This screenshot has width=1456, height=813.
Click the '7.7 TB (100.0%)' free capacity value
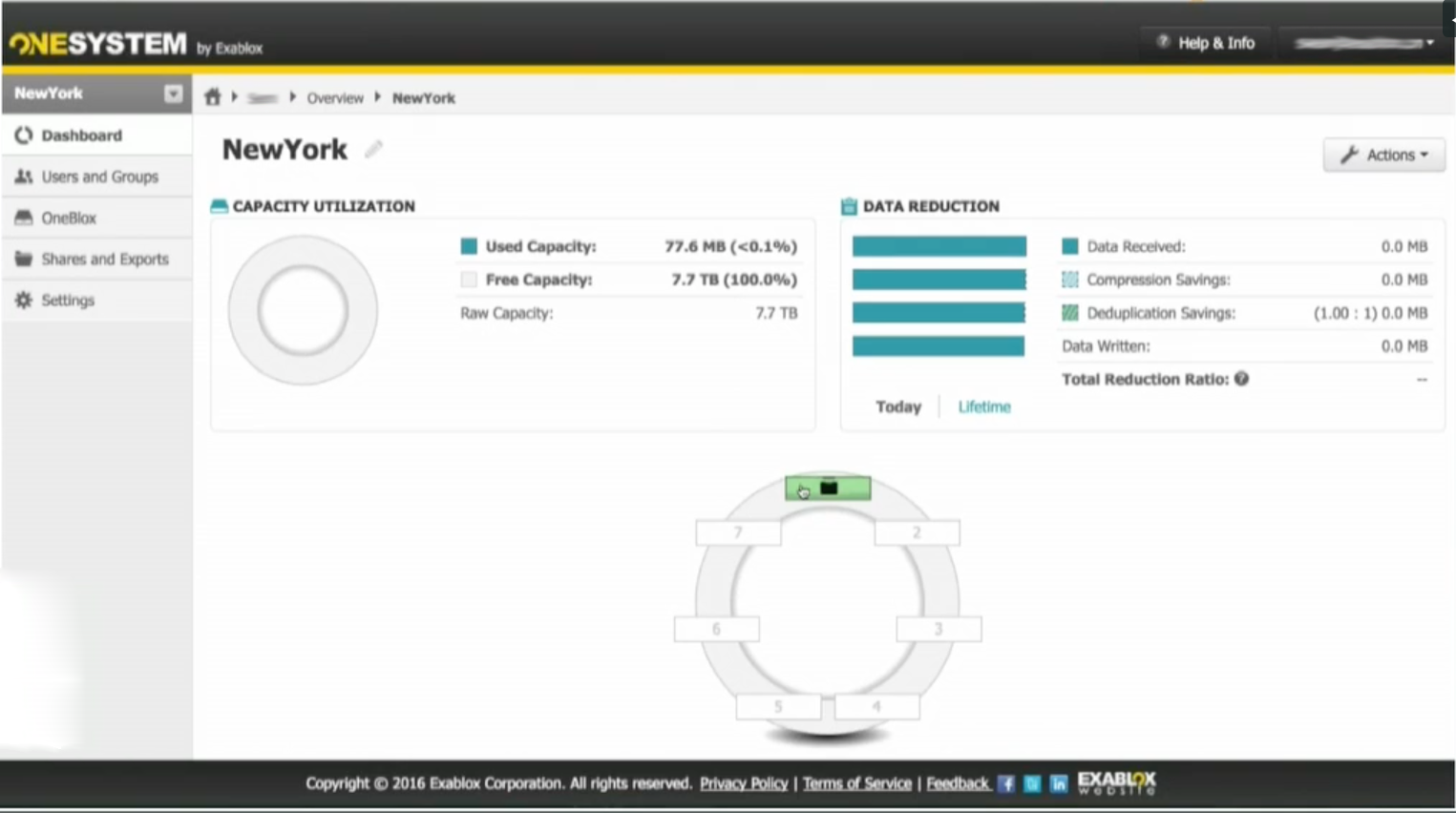[x=733, y=280]
